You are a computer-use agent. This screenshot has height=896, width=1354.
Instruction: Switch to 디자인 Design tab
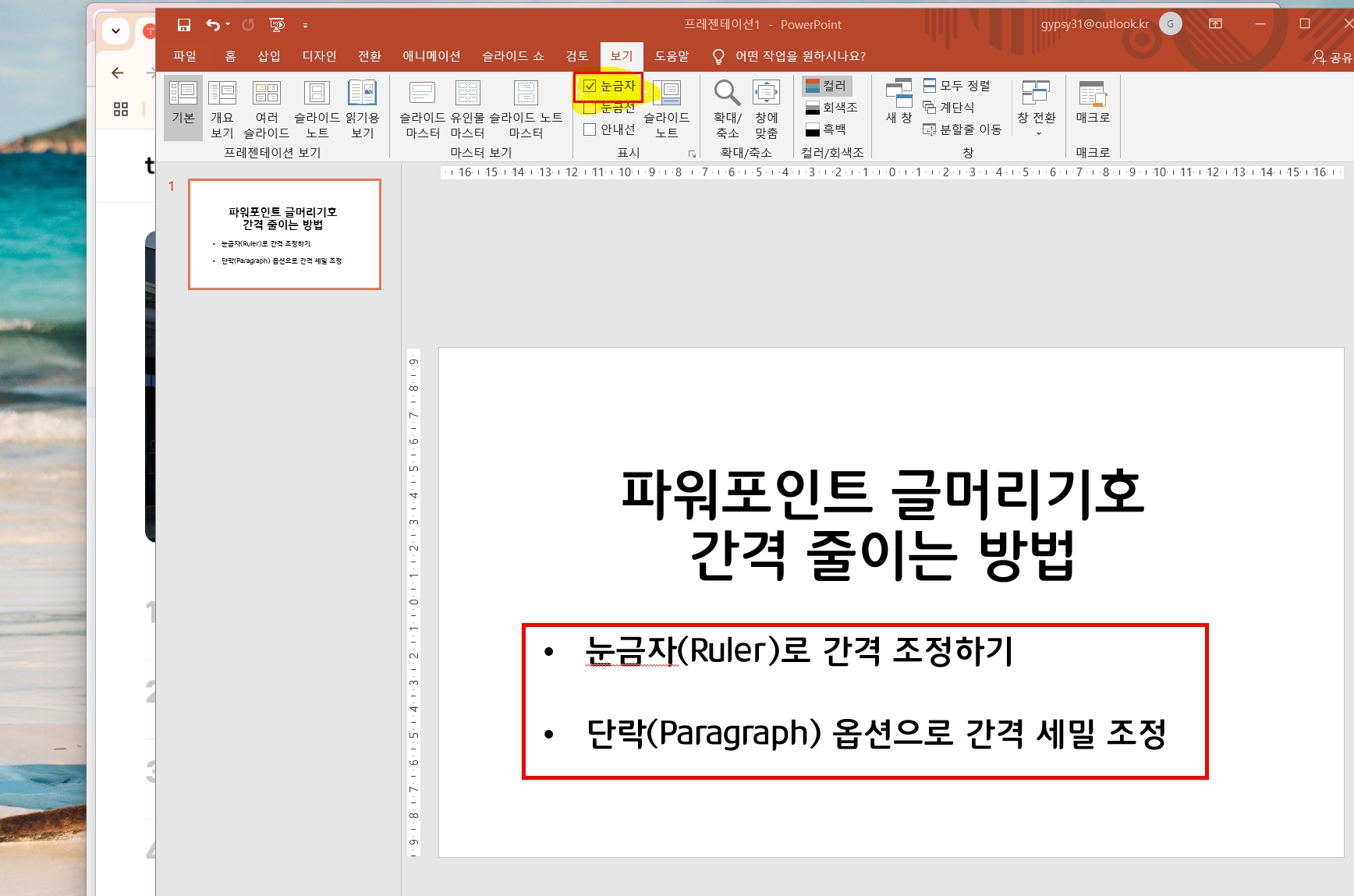point(319,56)
